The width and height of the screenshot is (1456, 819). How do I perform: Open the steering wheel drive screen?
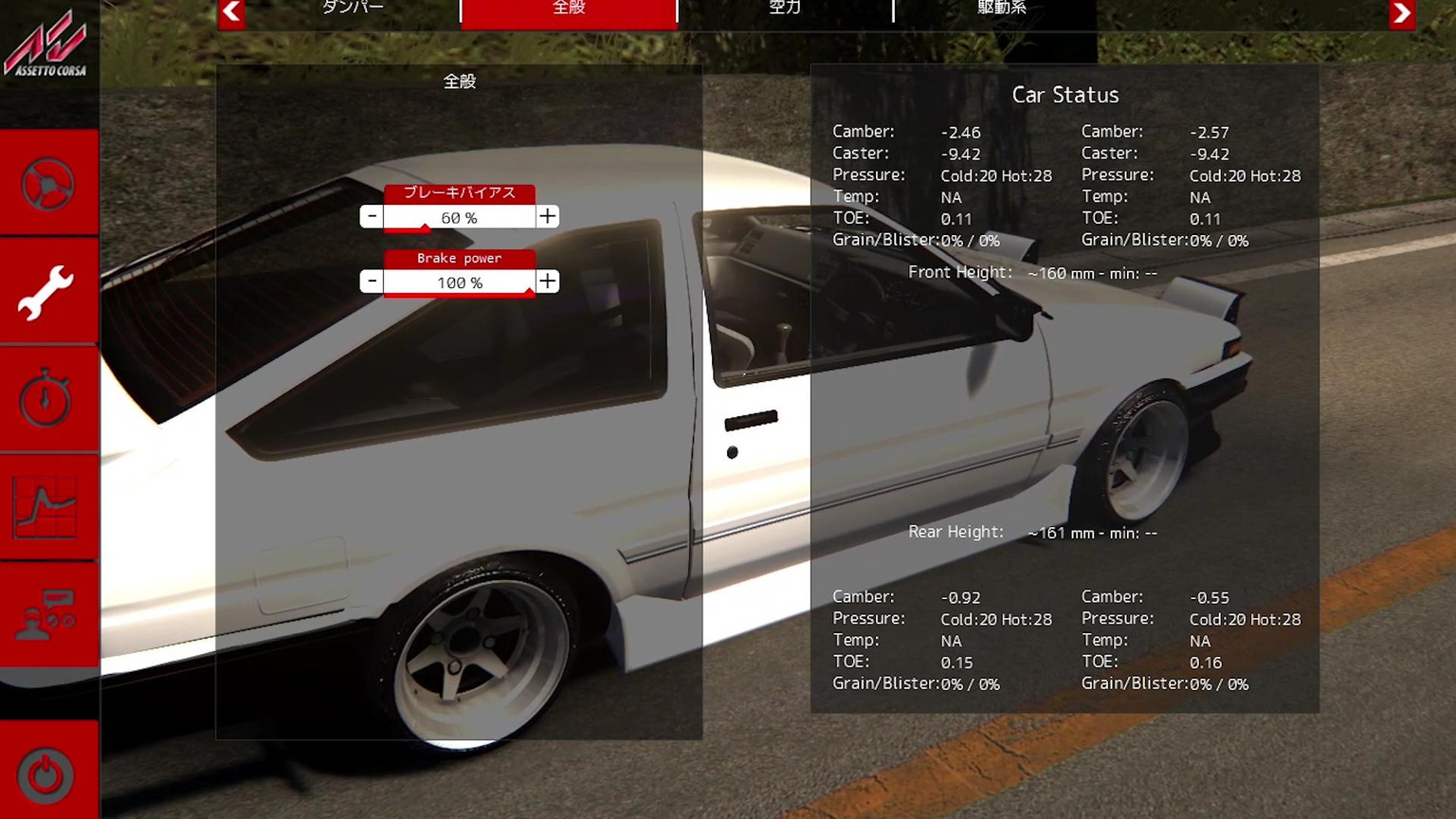pyautogui.click(x=47, y=183)
